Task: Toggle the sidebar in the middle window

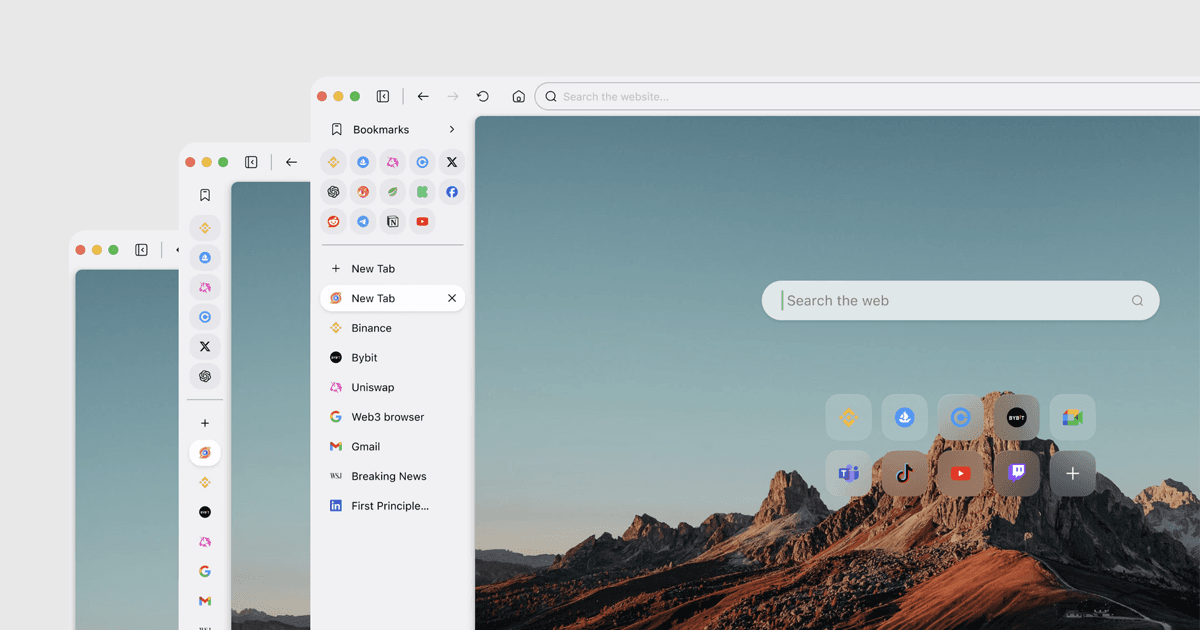Action: point(251,162)
